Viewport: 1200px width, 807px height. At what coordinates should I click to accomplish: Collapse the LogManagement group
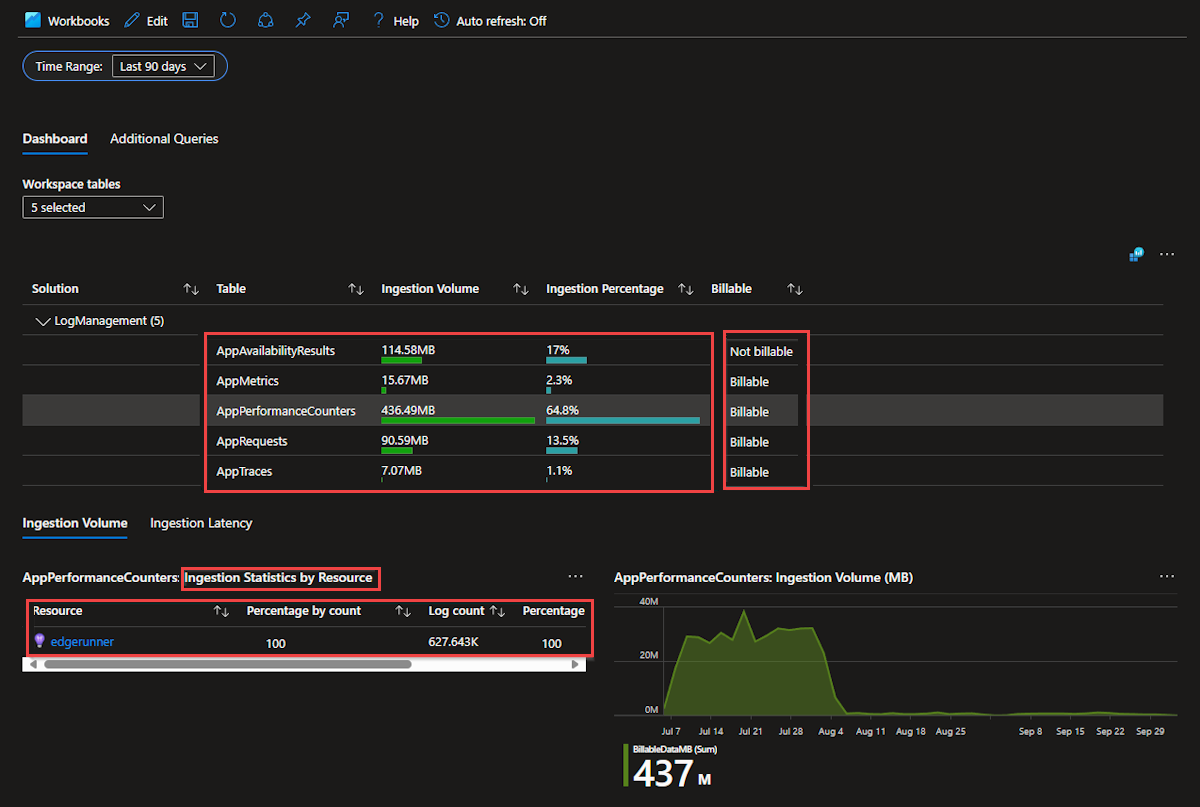click(43, 321)
